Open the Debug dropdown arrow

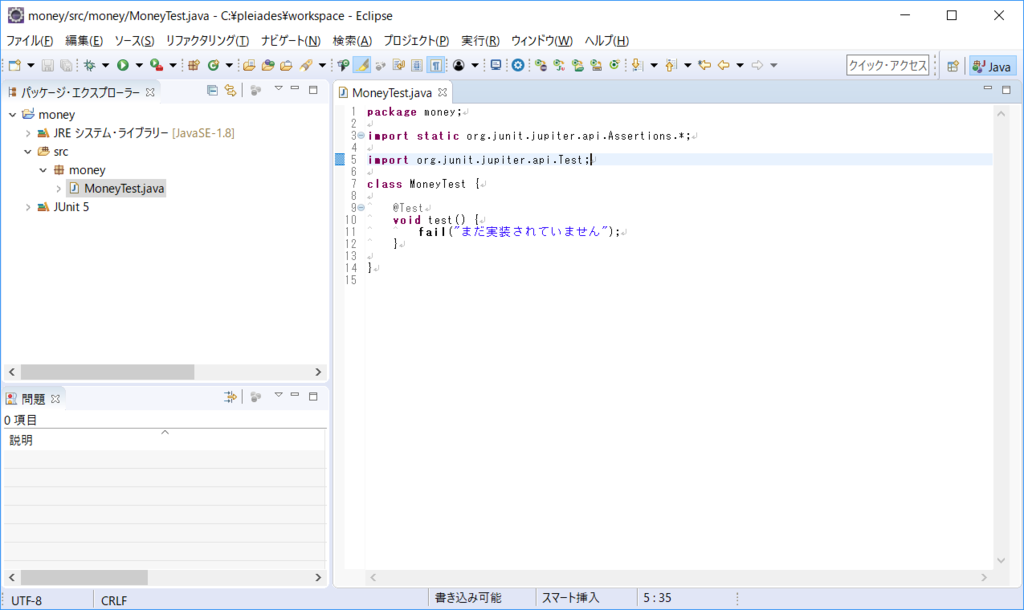[105, 65]
